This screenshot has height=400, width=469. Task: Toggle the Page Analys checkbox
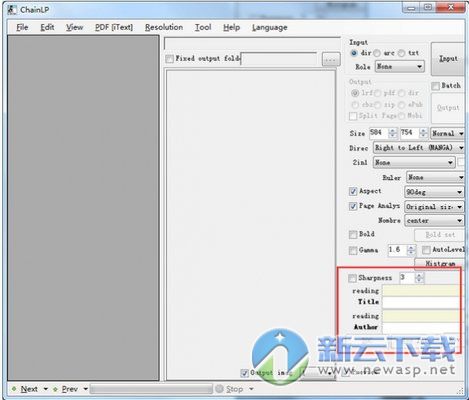coord(353,206)
